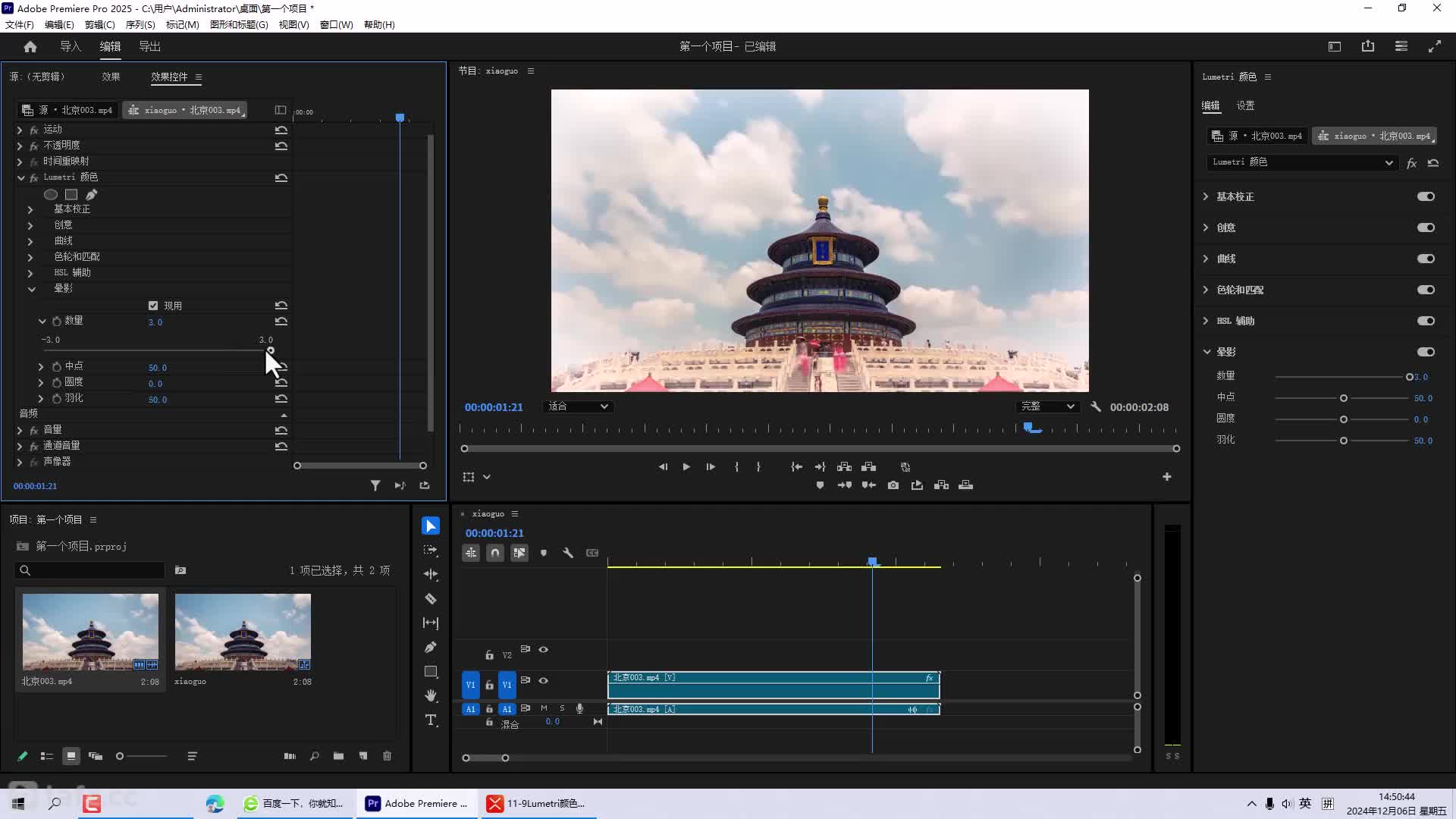Select free draw bezier mask pen
The width and height of the screenshot is (1456, 819).
[91, 194]
